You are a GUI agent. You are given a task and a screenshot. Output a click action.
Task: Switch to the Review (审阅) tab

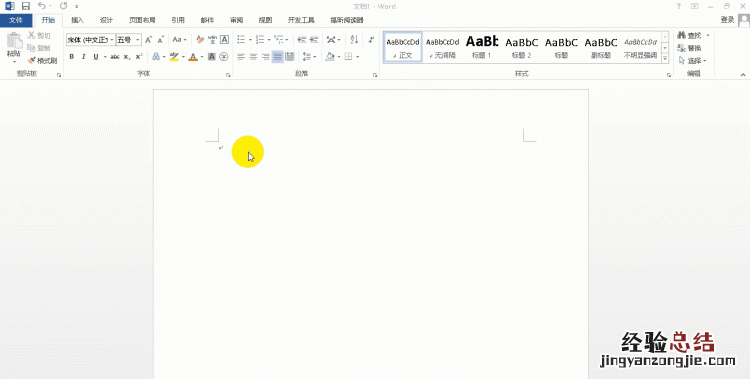coord(236,20)
